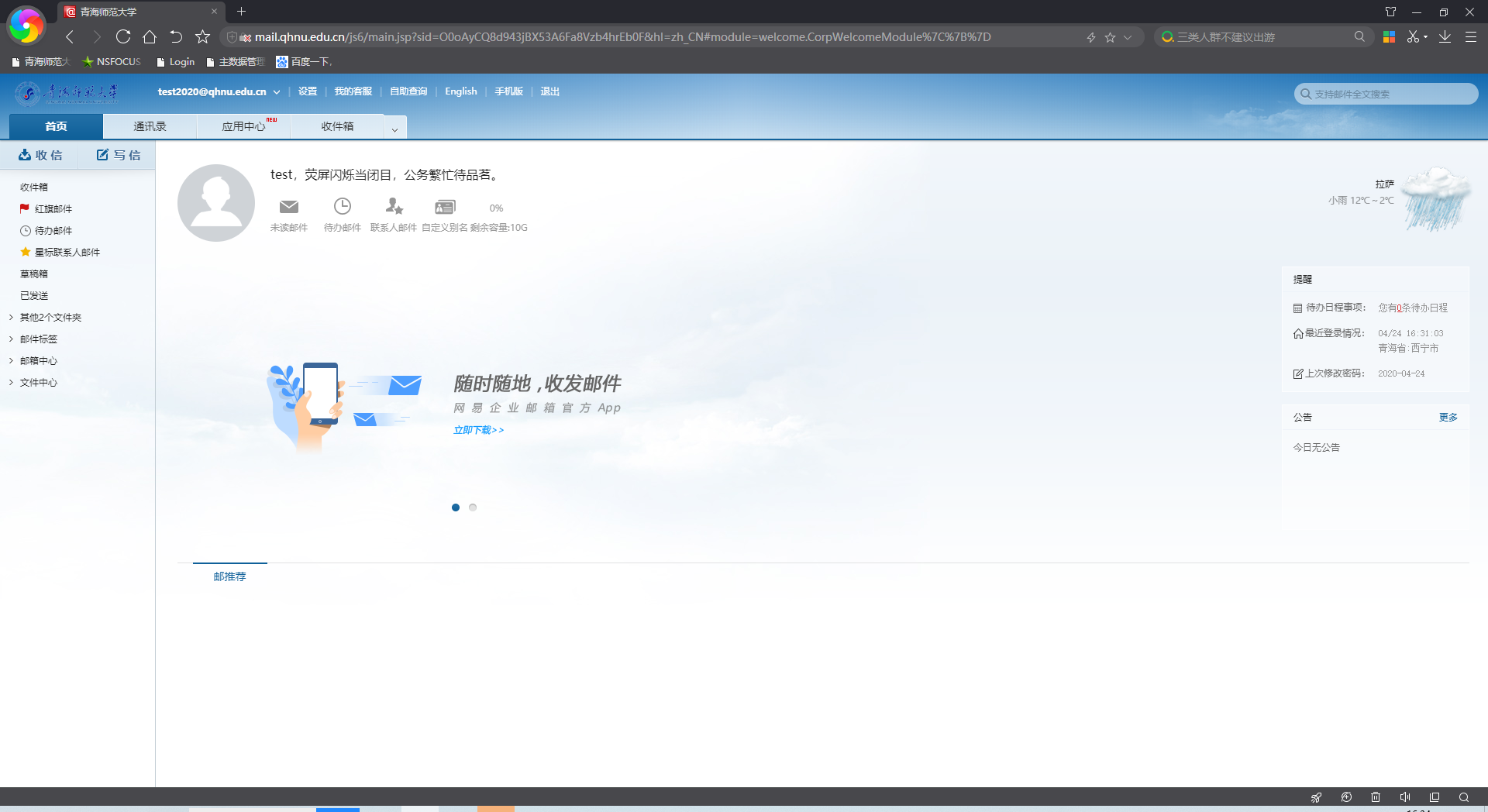Viewport: 1488px width, 812px height.
Task: Open the scissors screenshot tool icon
Action: pos(1413,36)
